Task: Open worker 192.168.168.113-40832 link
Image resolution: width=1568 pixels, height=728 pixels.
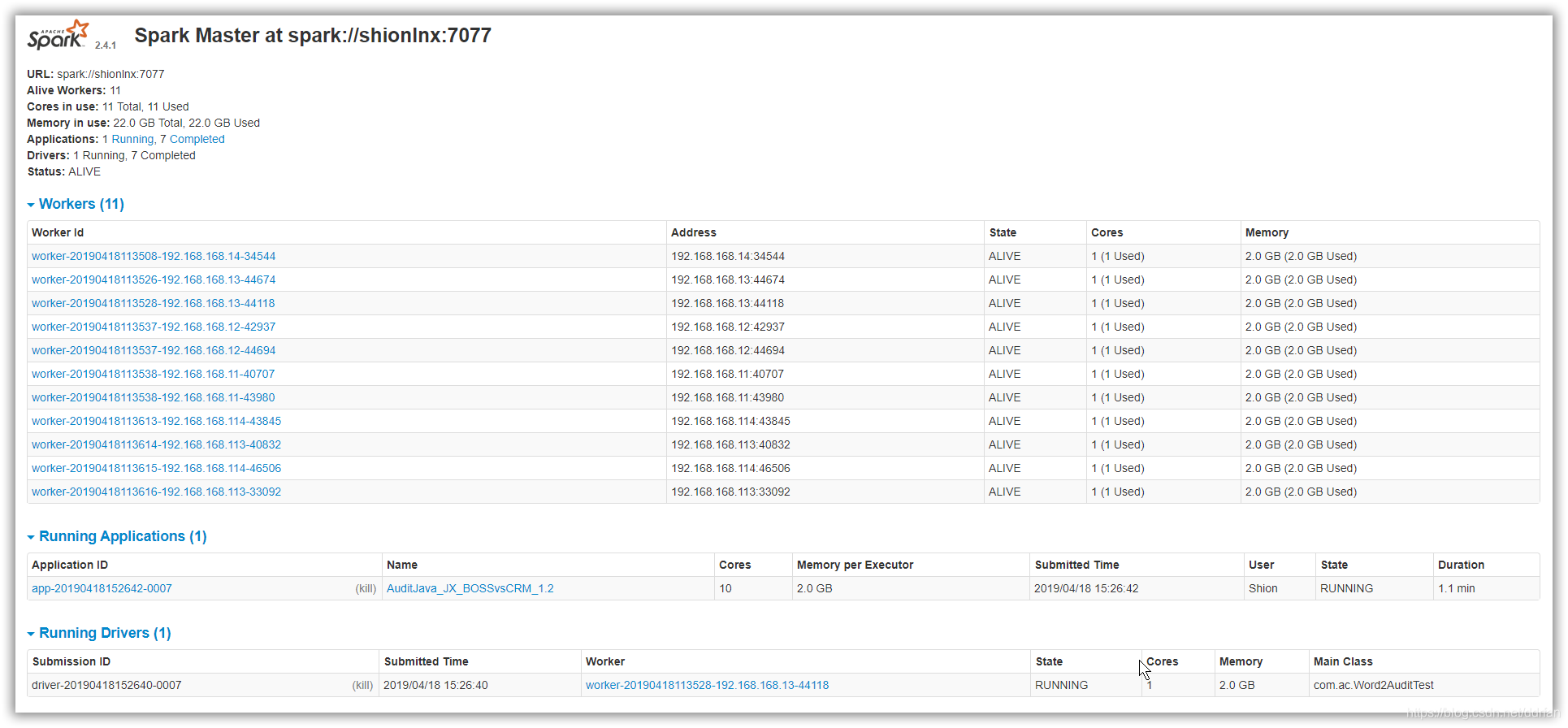Action: pyautogui.click(x=157, y=444)
